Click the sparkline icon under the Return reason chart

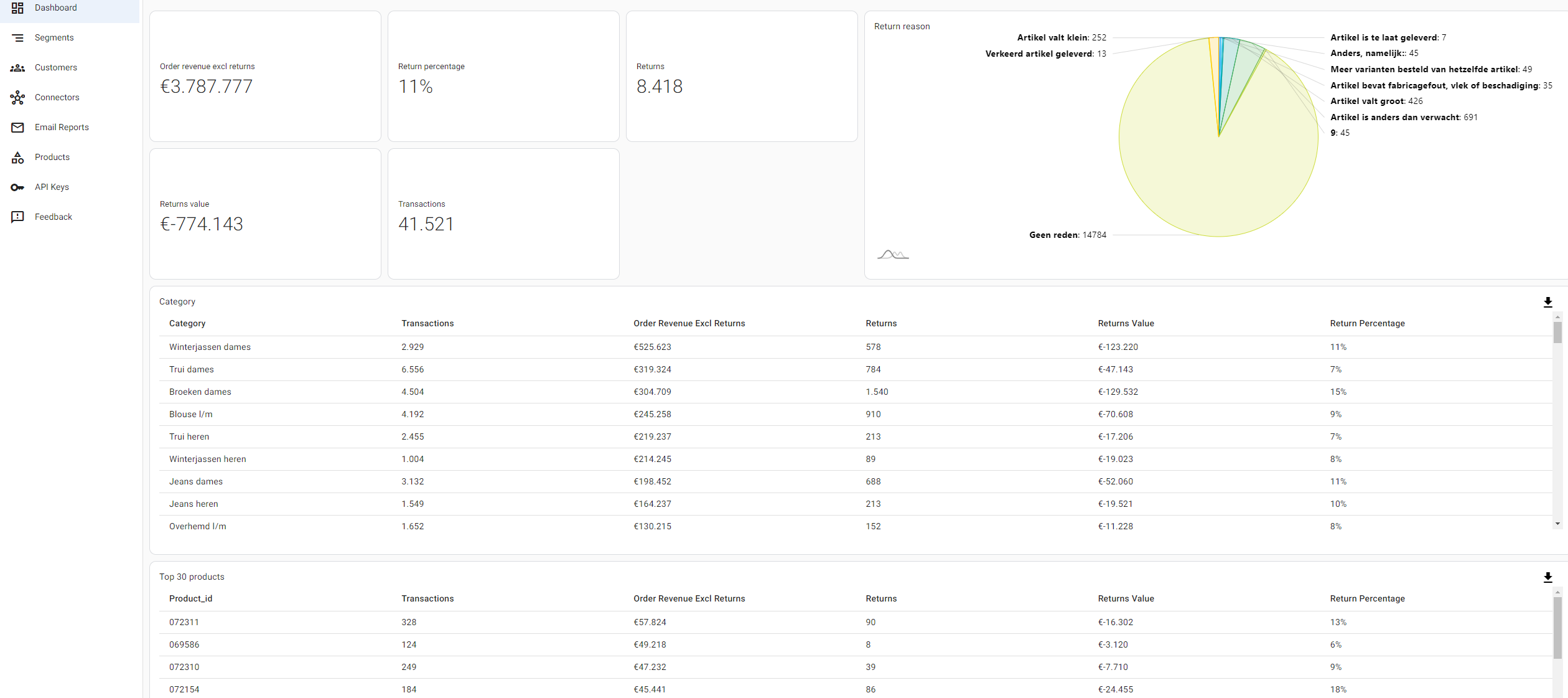(x=893, y=254)
